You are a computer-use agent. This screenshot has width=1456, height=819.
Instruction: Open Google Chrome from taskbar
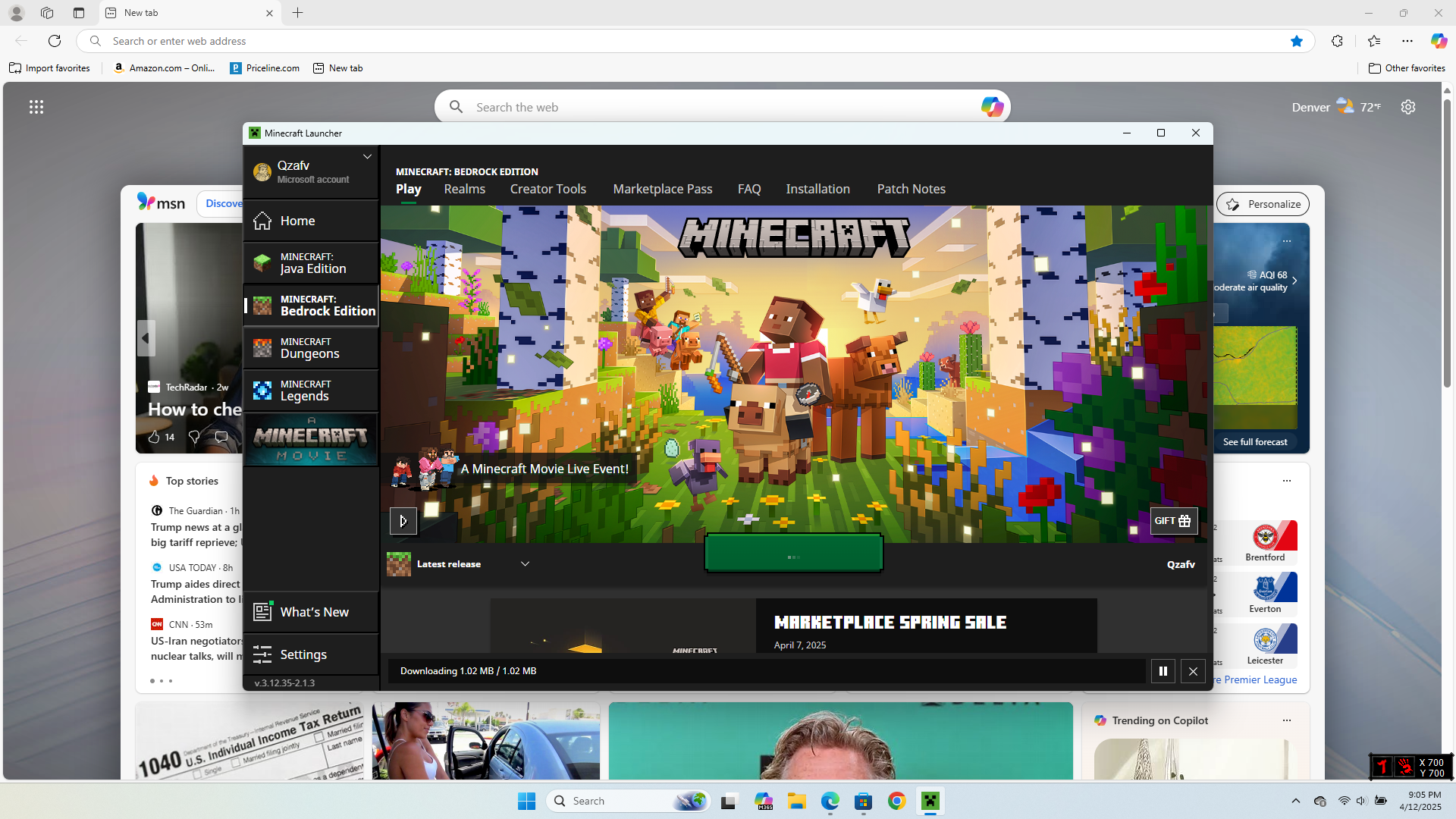[896, 801]
